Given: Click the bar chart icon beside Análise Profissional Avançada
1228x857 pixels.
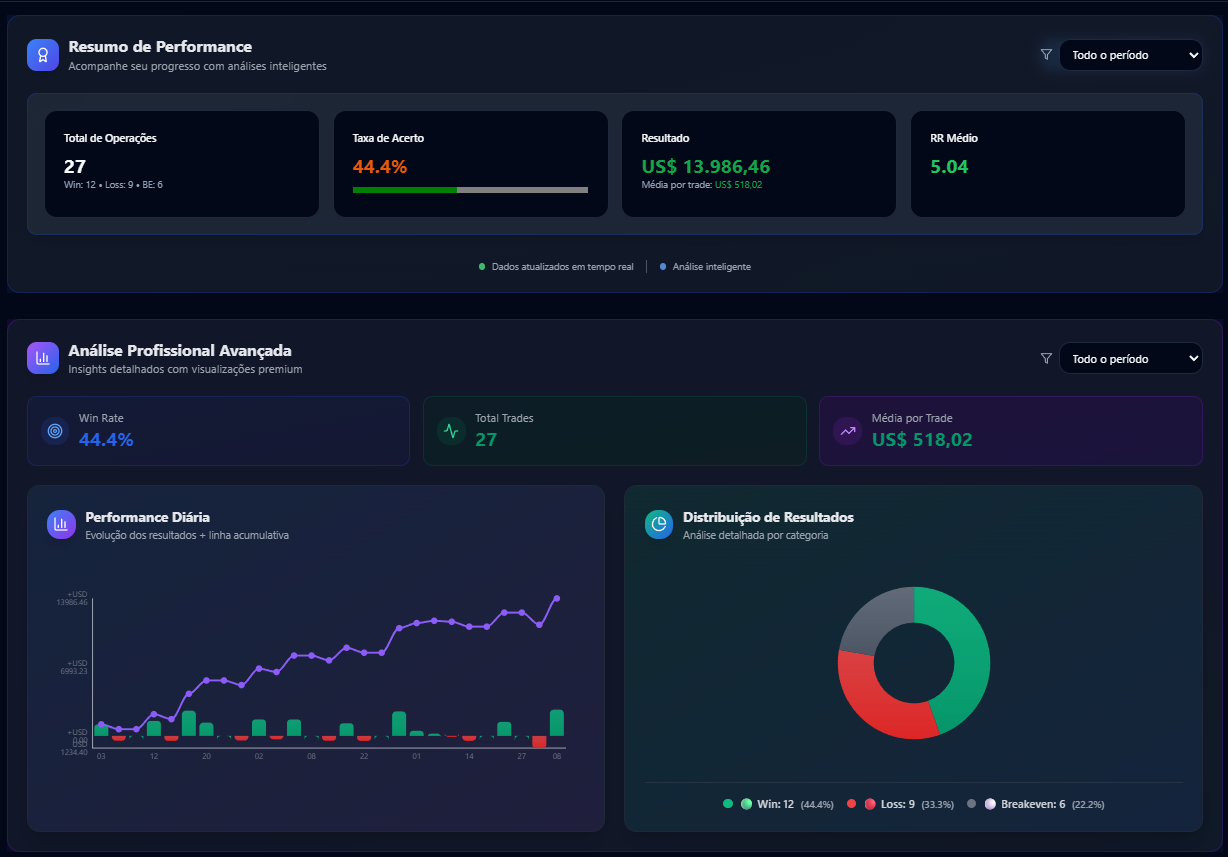Looking at the screenshot, I should point(42,358).
